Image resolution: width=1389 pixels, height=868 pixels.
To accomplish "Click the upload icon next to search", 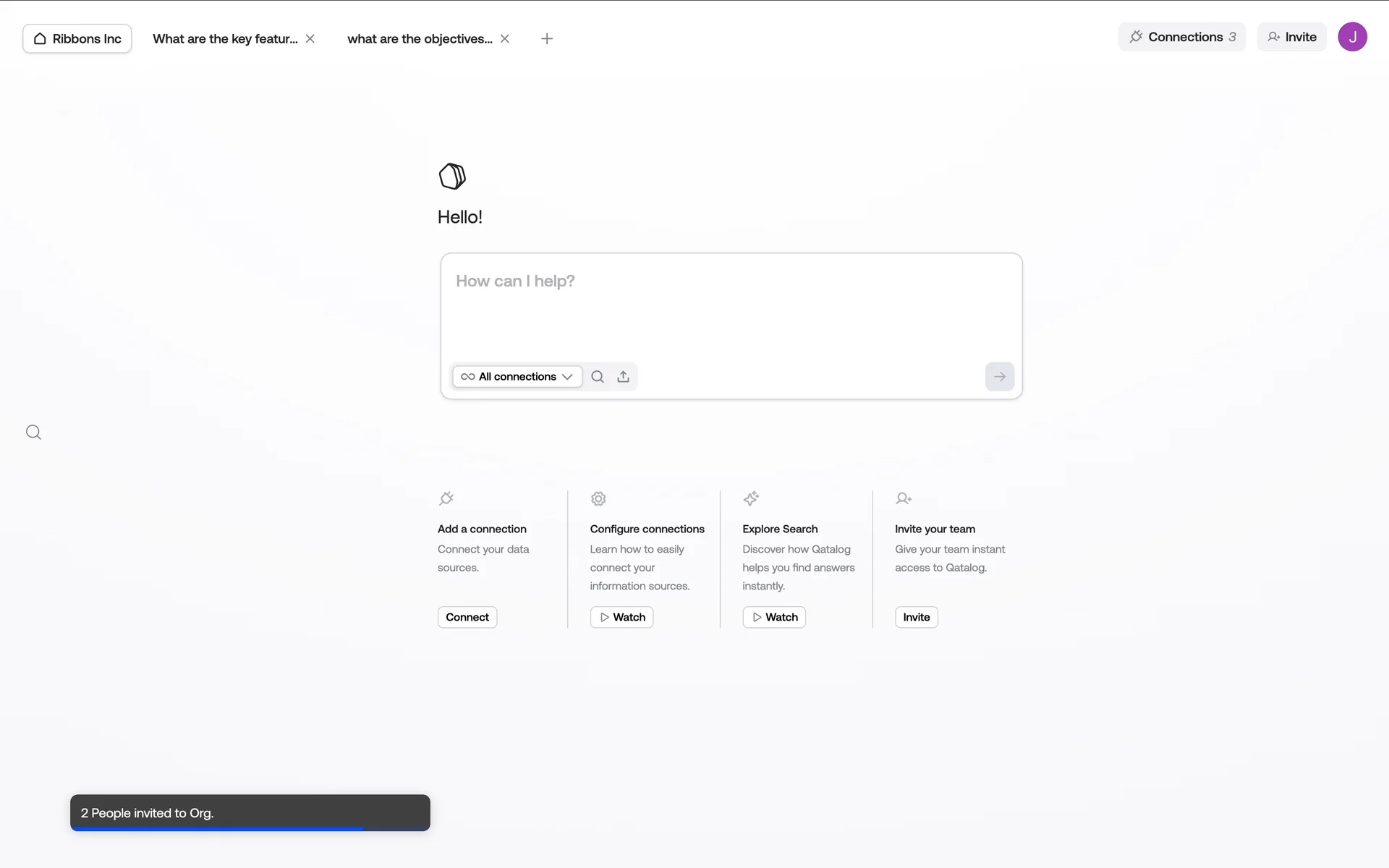I will pos(623,376).
